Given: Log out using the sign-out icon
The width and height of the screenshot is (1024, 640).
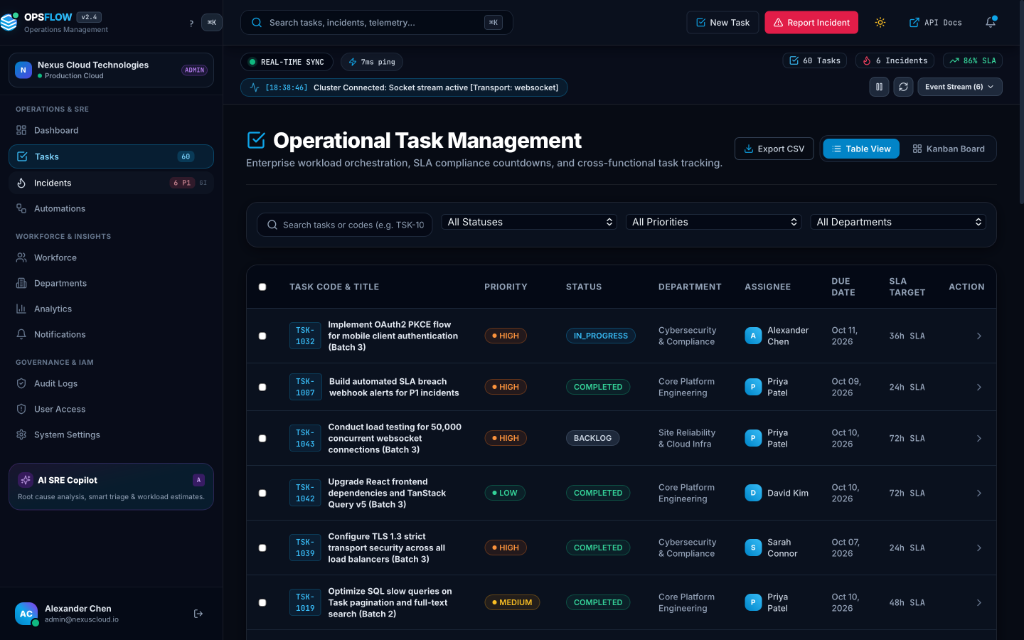Looking at the screenshot, I should (198, 614).
